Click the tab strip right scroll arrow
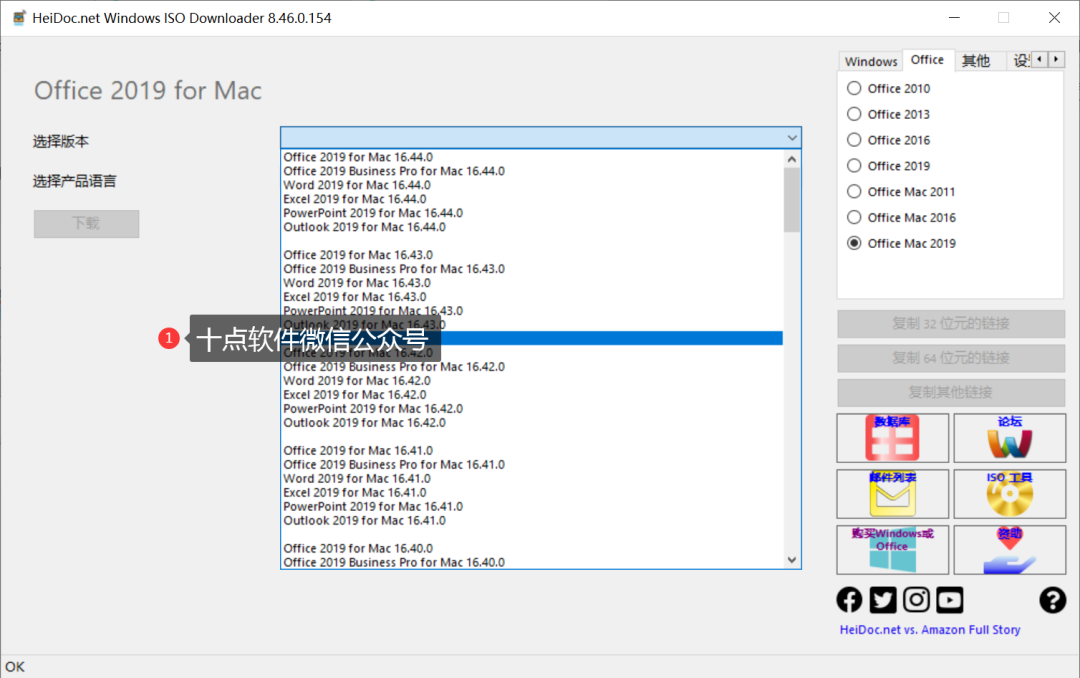 click(x=1056, y=59)
